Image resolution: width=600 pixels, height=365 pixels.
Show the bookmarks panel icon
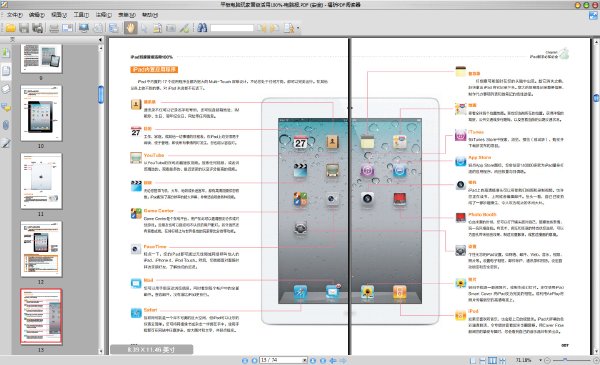pos(6,53)
